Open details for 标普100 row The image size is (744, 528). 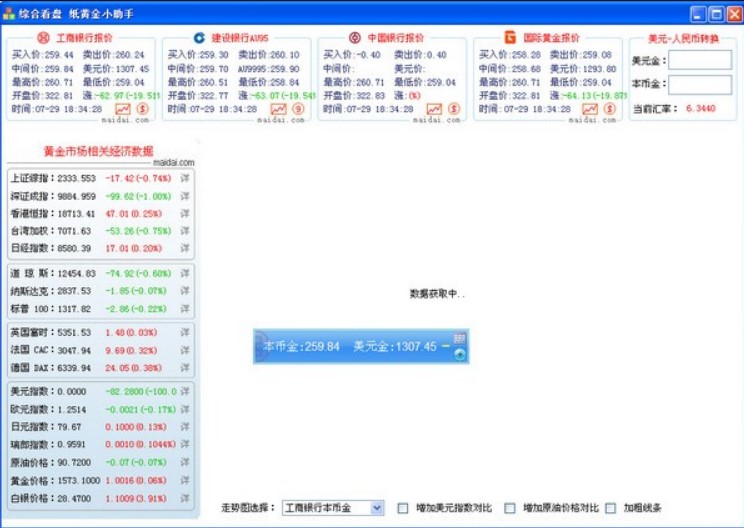pyautogui.click(x=185, y=309)
